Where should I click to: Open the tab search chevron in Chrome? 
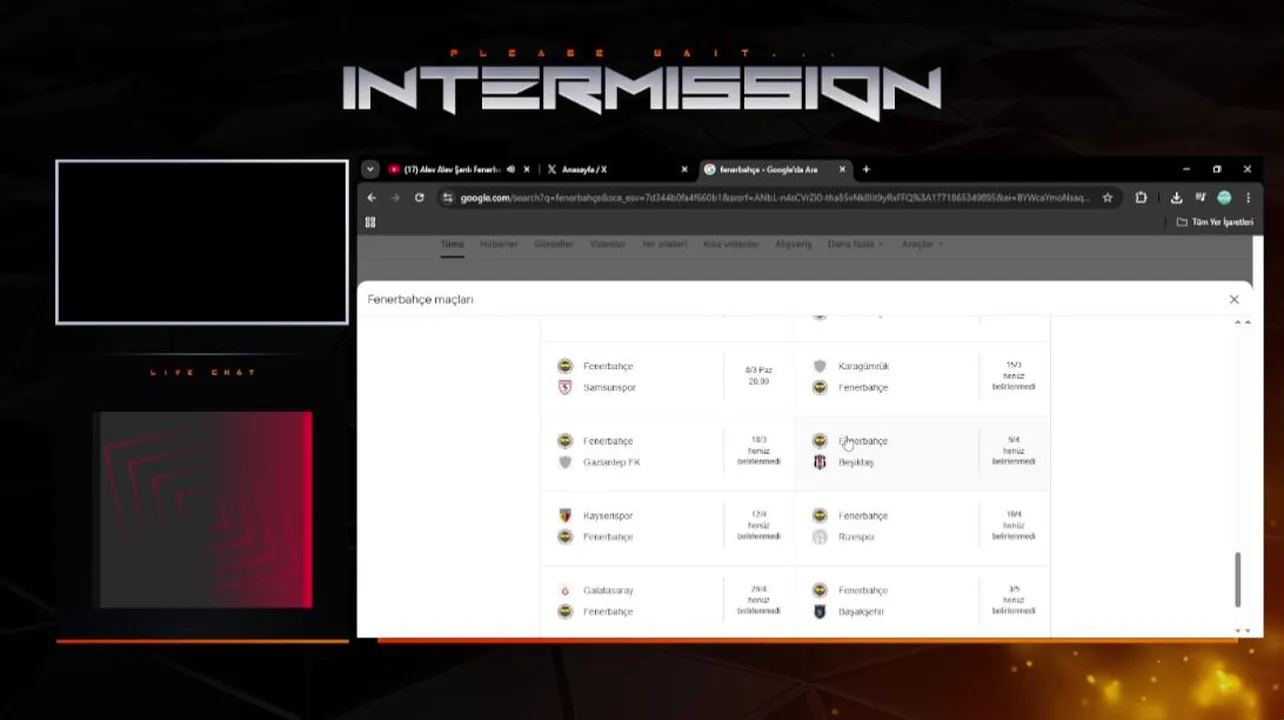pyautogui.click(x=370, y=170)
